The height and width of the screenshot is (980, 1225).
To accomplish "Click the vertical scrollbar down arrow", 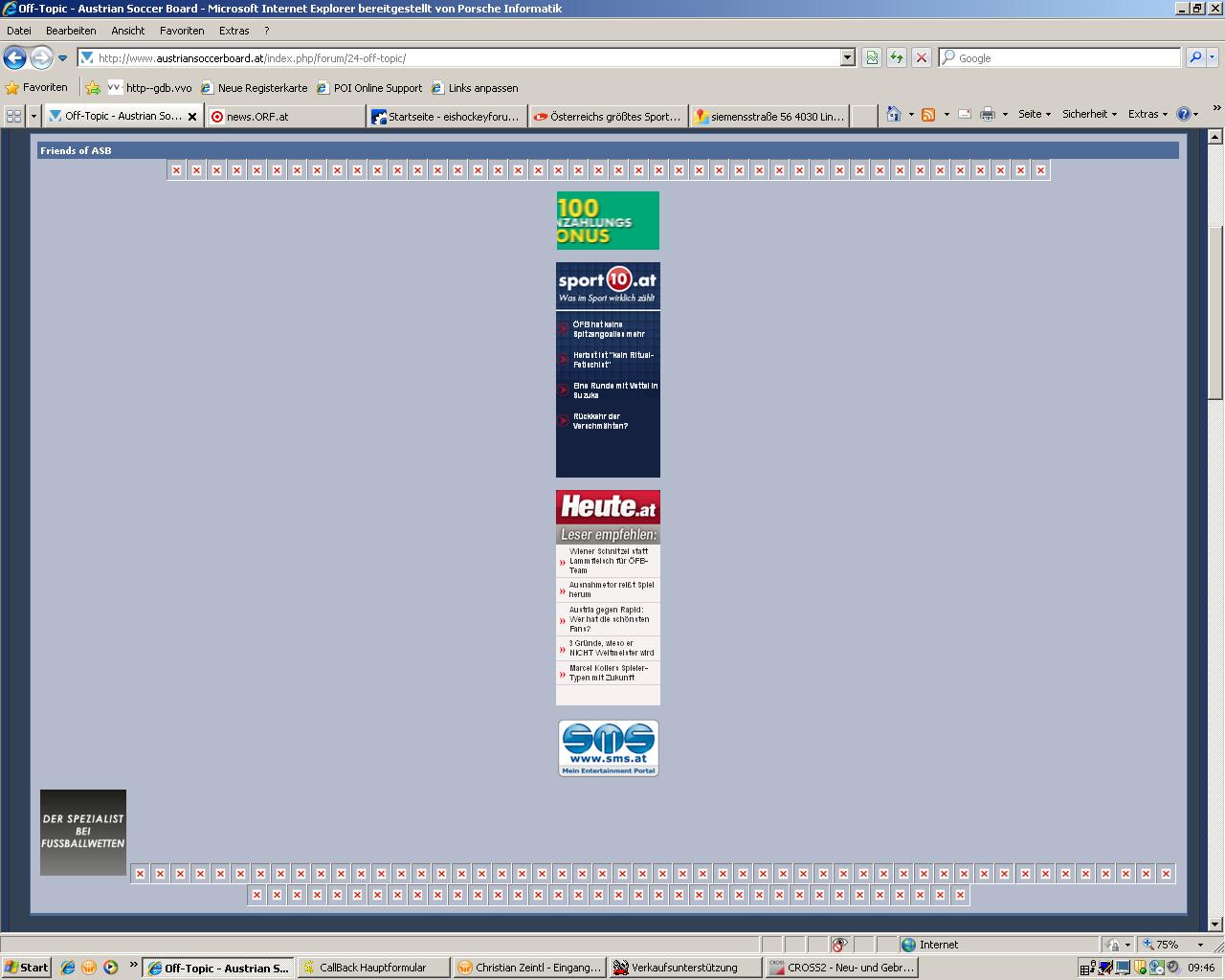I will point(1215,924).
